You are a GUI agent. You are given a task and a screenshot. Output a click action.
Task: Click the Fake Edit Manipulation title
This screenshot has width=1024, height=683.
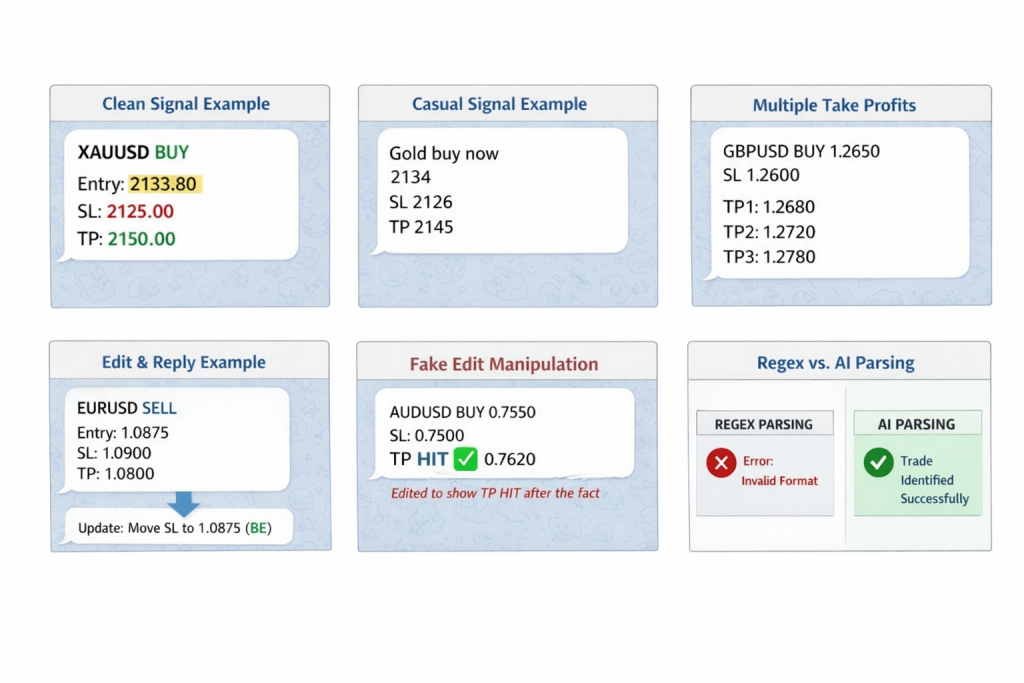504,364
